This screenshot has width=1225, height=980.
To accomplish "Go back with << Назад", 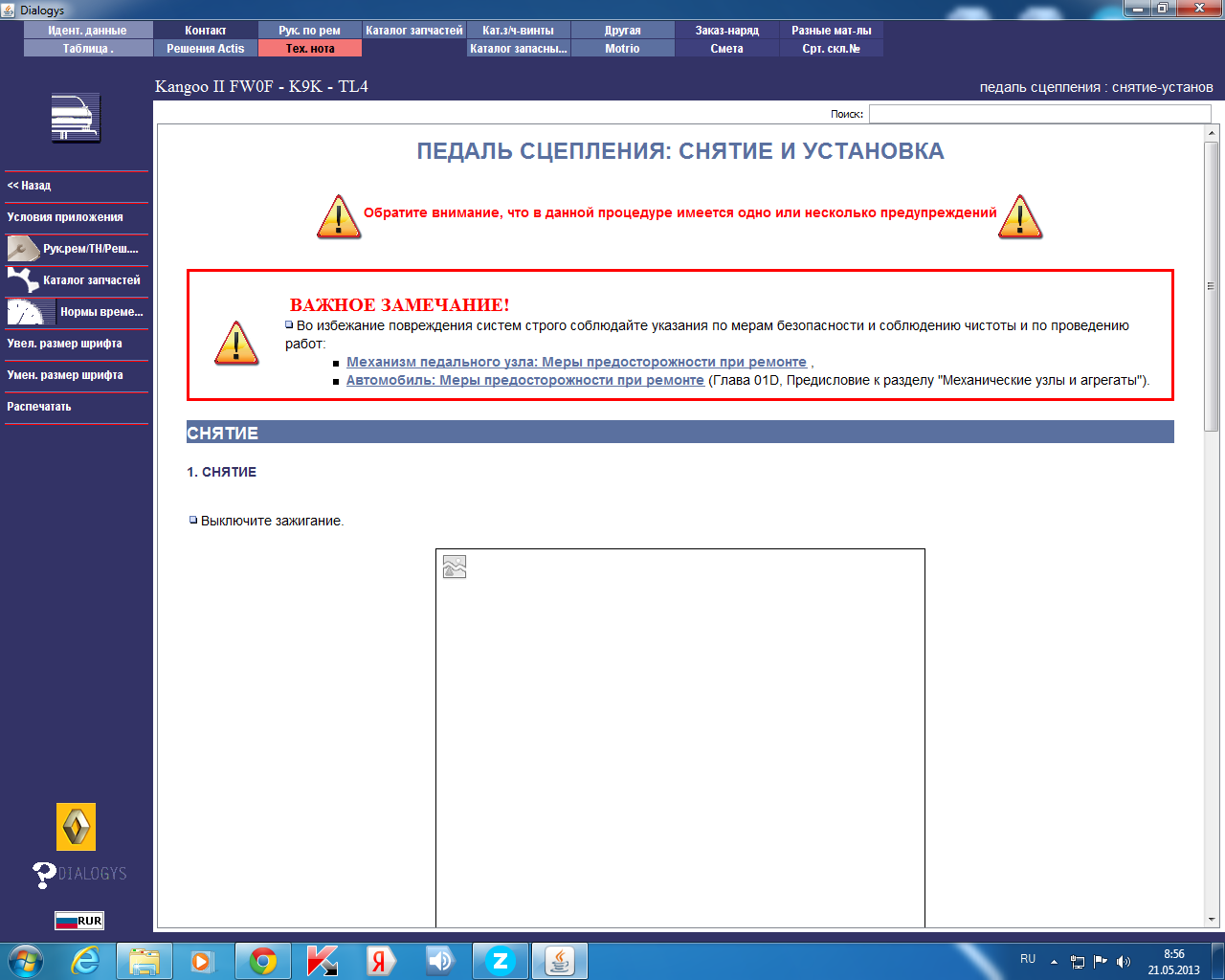I will [x=77, y=186].
